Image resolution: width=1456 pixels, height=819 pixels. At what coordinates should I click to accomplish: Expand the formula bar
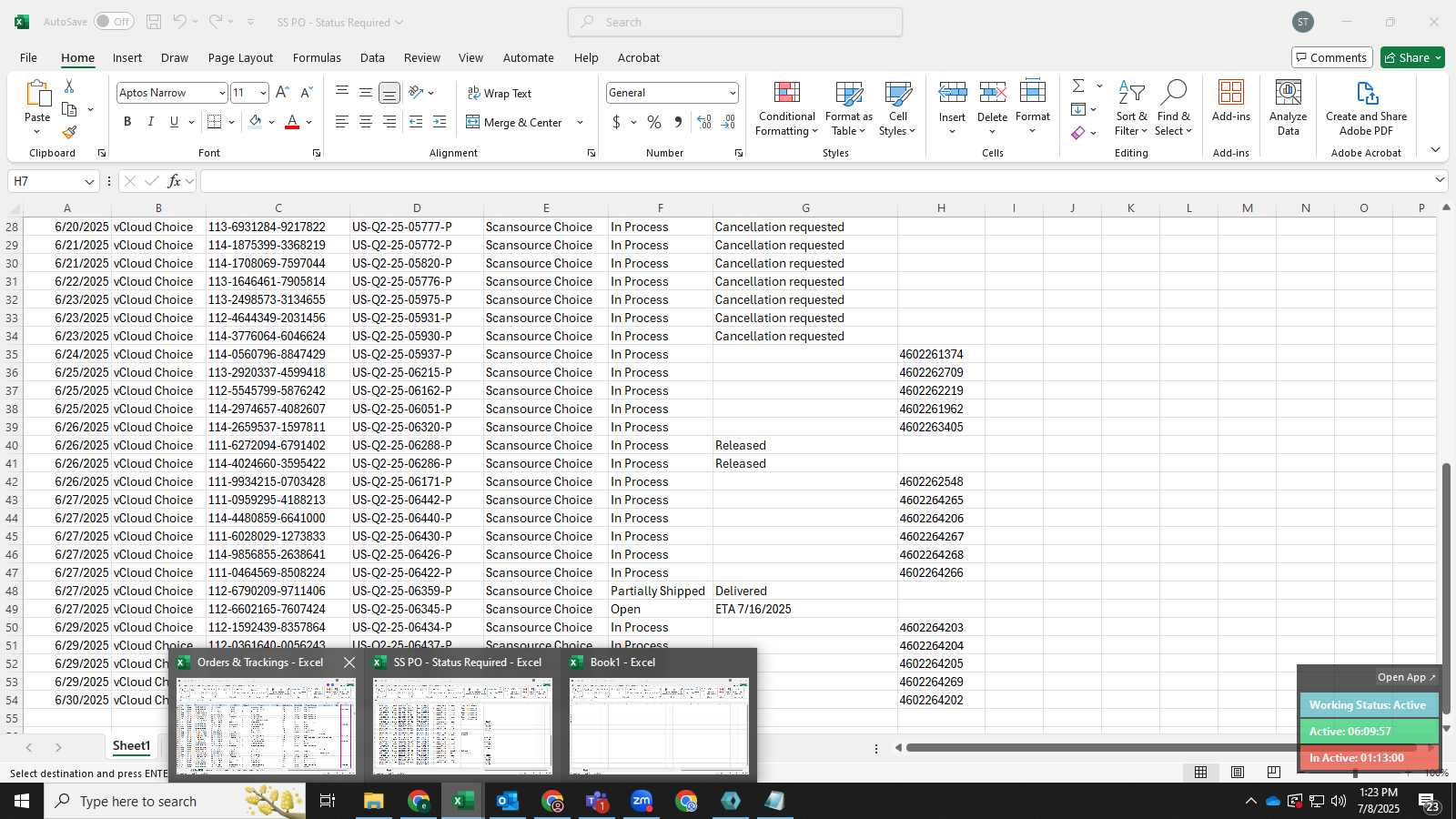(1440, 180)
